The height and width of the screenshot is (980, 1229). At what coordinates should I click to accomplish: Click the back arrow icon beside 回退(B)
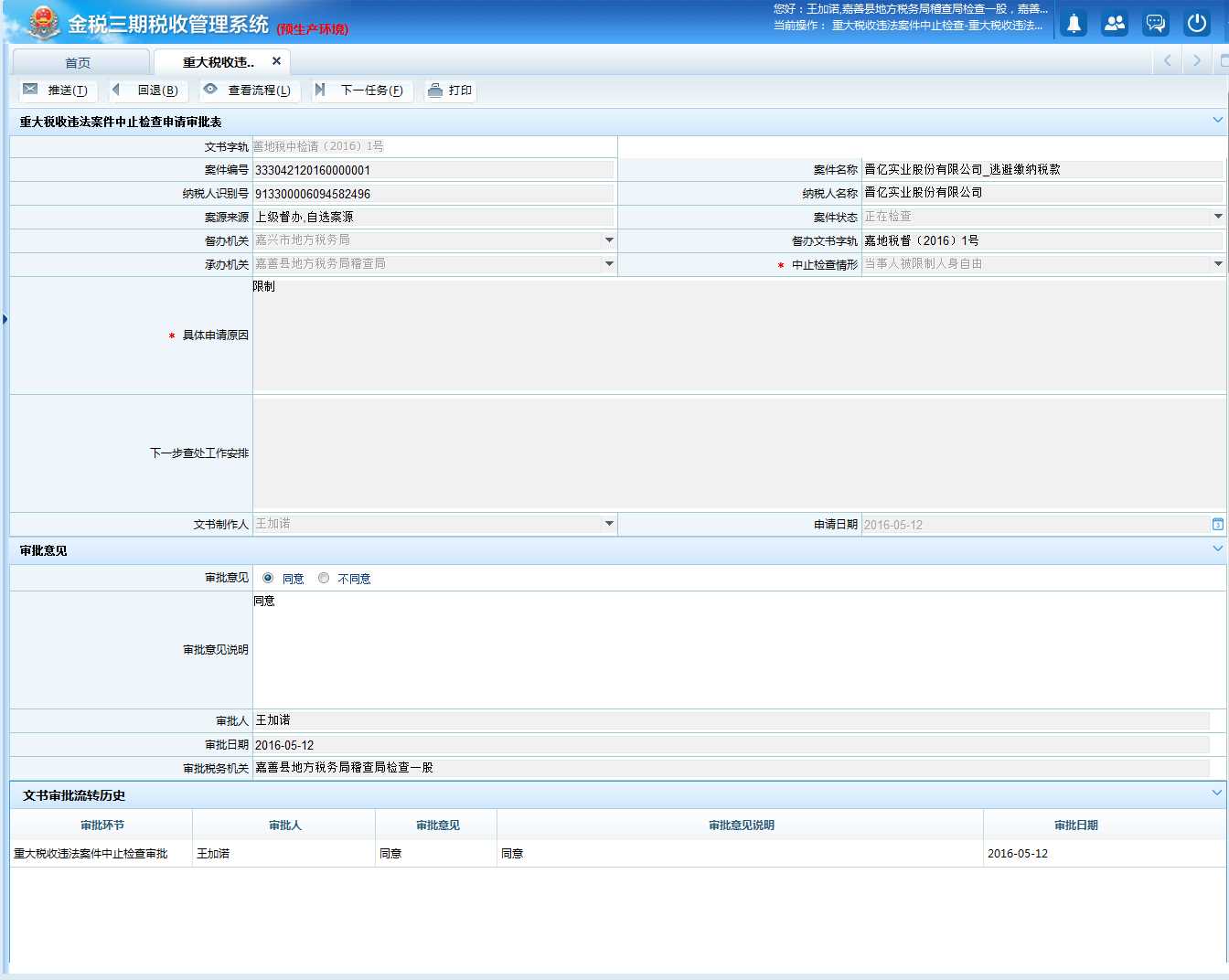pos(116,90)
